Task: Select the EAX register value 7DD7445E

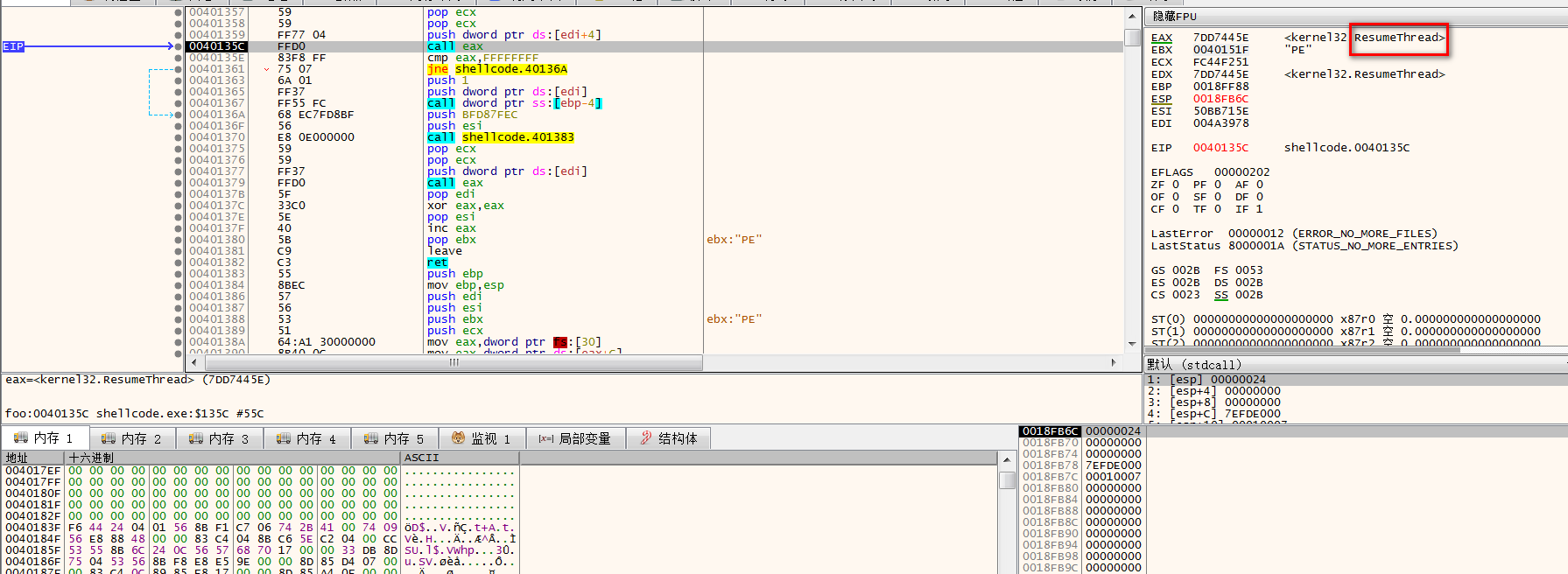Action: click(x=1220, y=38)
